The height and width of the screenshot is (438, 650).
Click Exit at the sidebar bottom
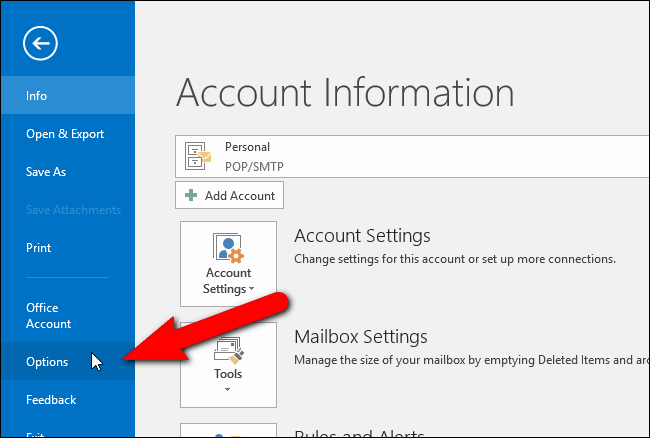[37, 433]
